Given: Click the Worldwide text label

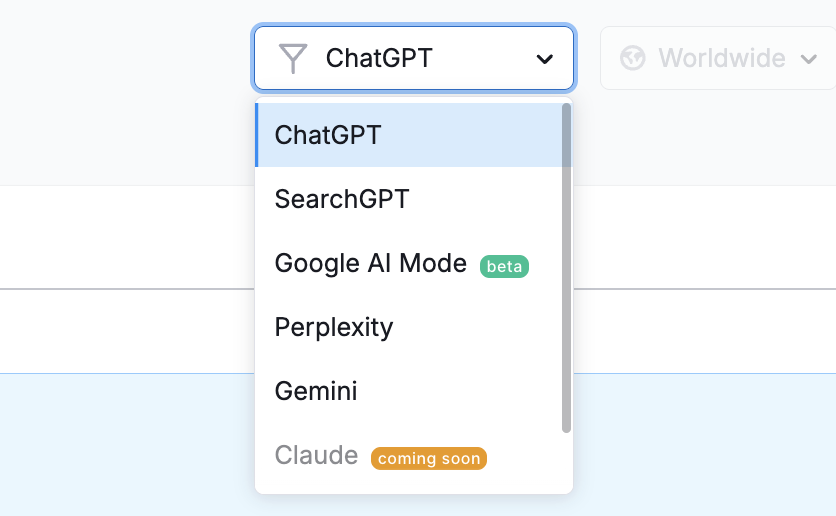Looking at the screenshot, I should 722,58.
